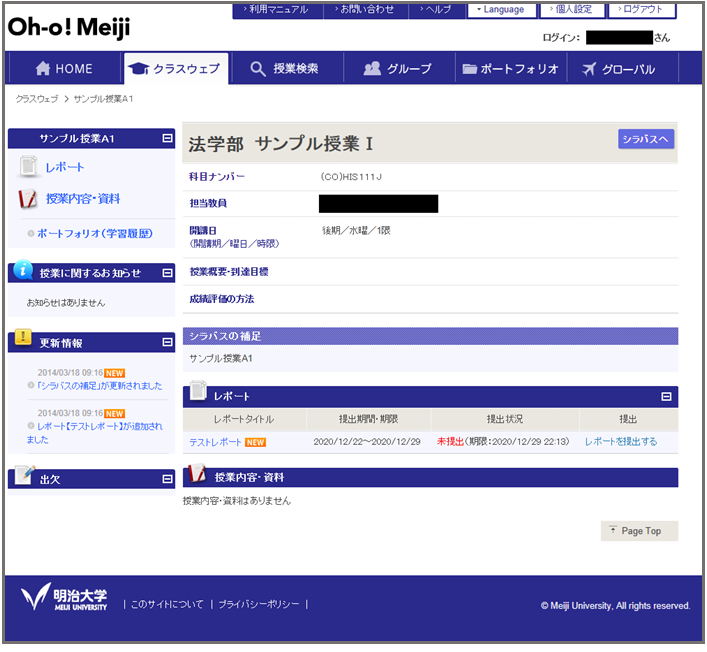
Task: Click the 担当教員 label
Action: 208,203
